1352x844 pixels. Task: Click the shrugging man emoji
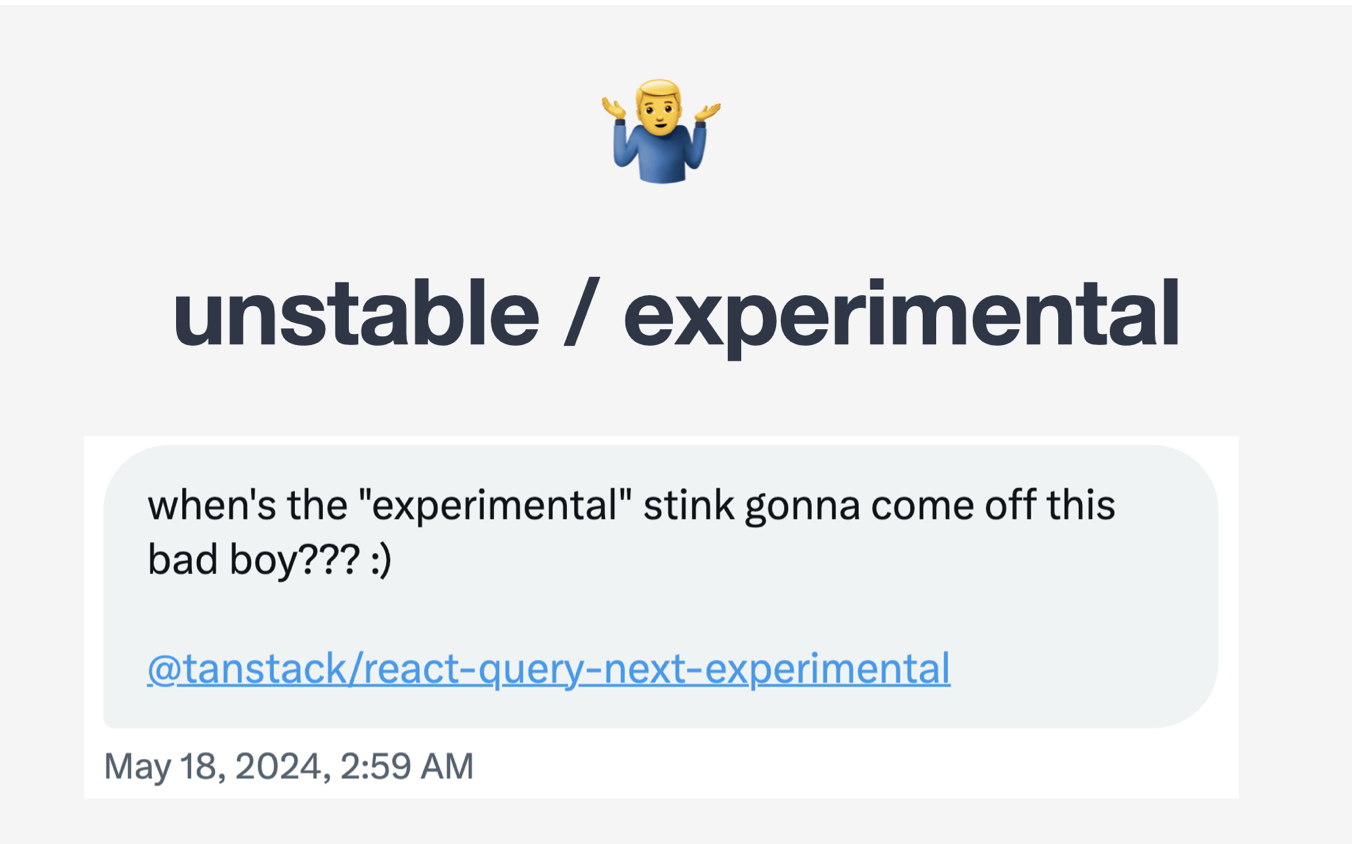click(x=661, y=131)
